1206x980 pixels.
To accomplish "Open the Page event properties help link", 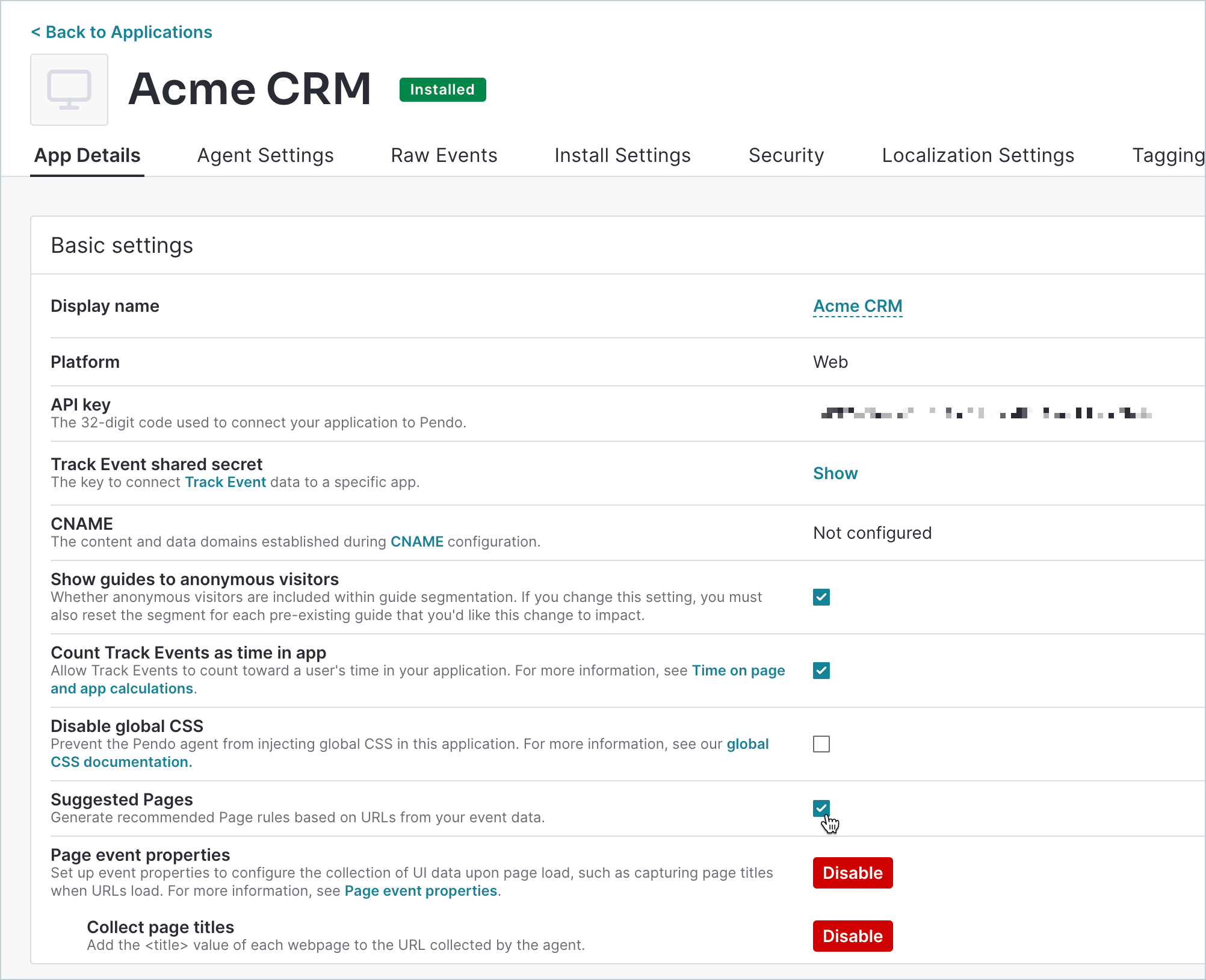I will (421, 891).
